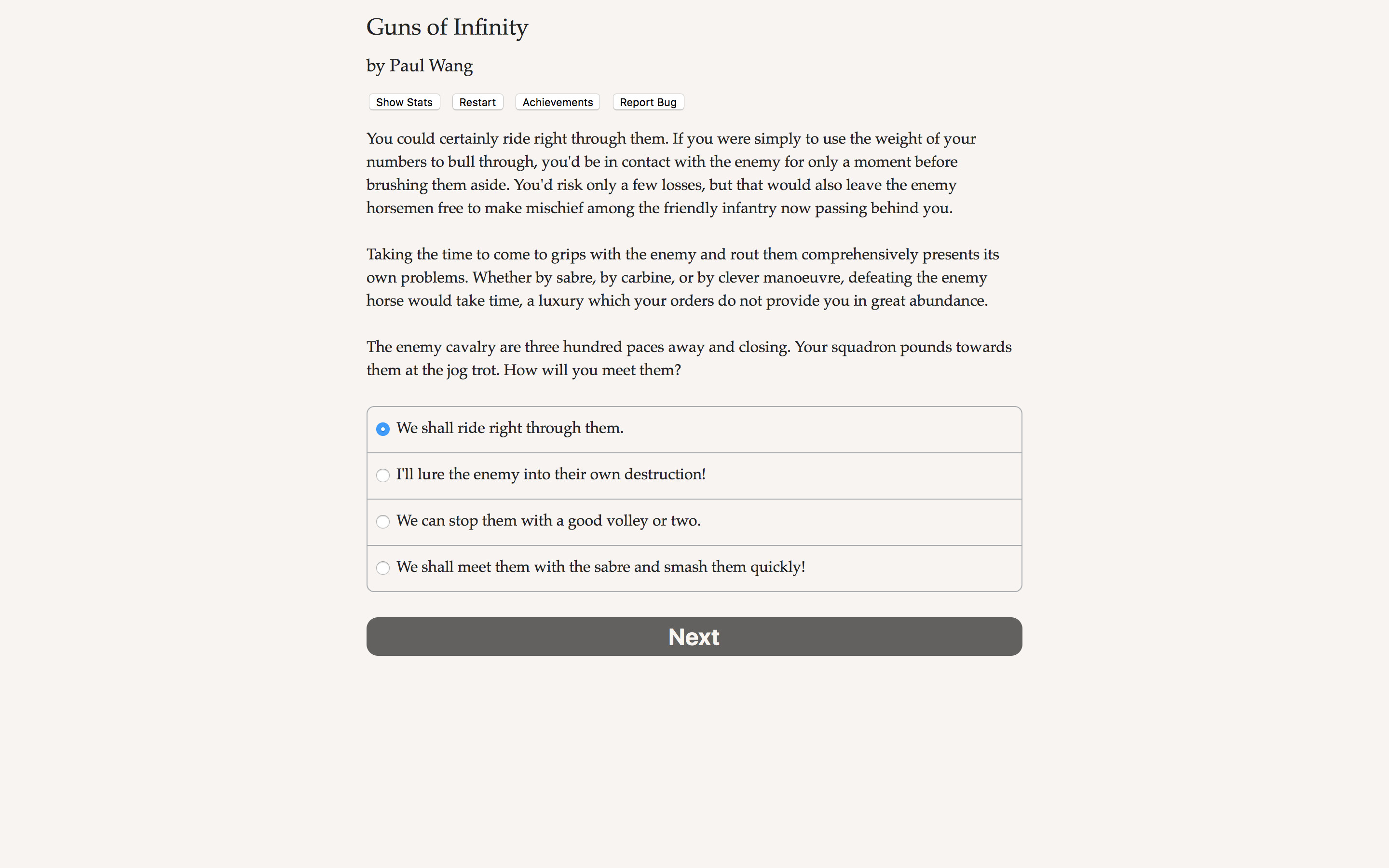
Task: Click paragraph starting 'You could certainly ride'
Action: pos(671,174)
